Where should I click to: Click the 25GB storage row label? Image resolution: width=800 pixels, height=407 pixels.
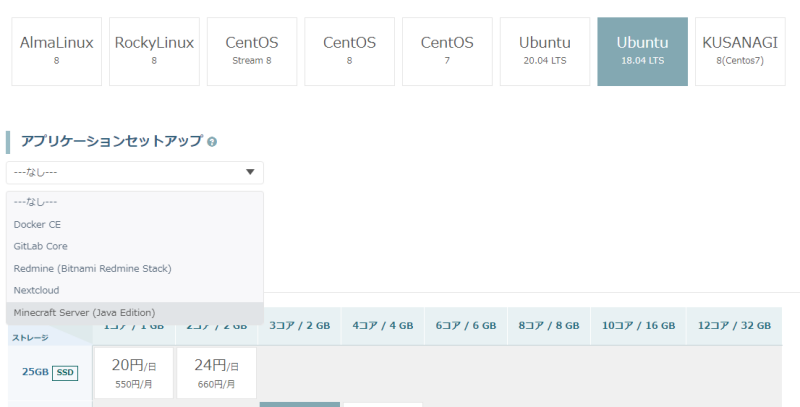[x=35, y=372]
